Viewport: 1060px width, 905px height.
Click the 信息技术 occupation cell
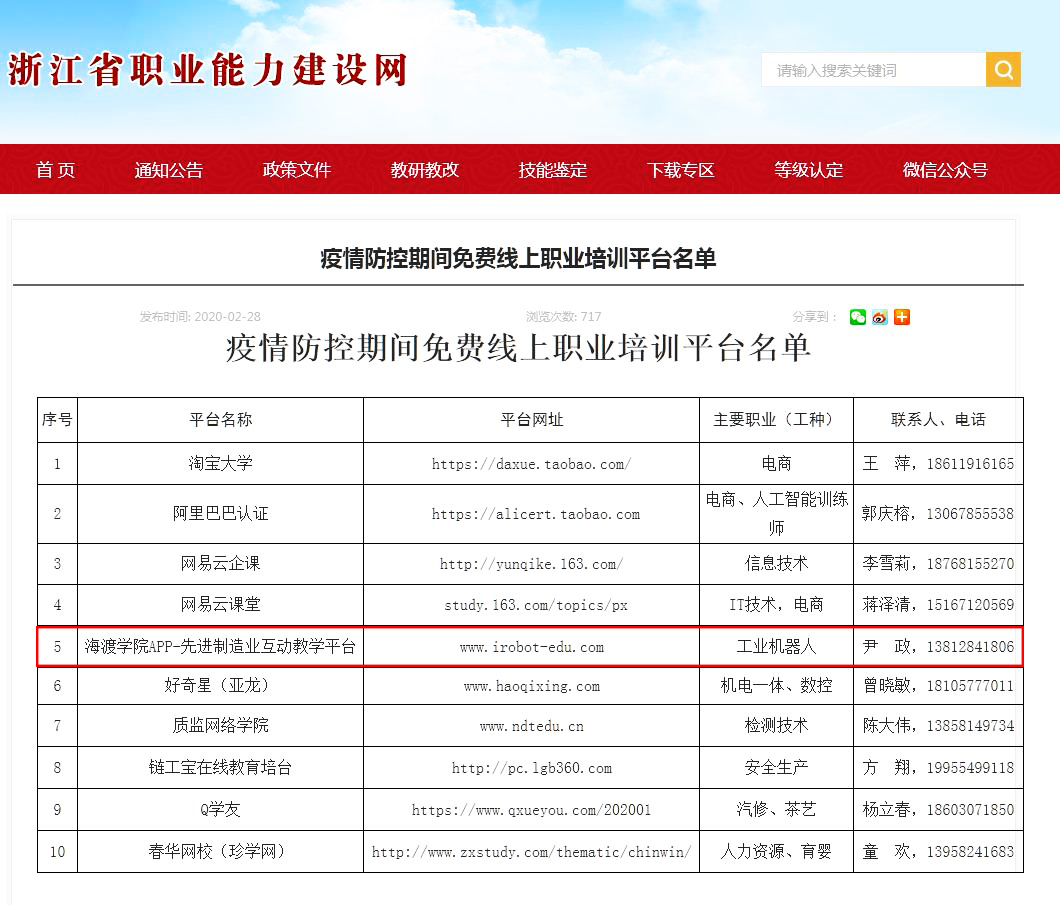click(x=776, y=564)
